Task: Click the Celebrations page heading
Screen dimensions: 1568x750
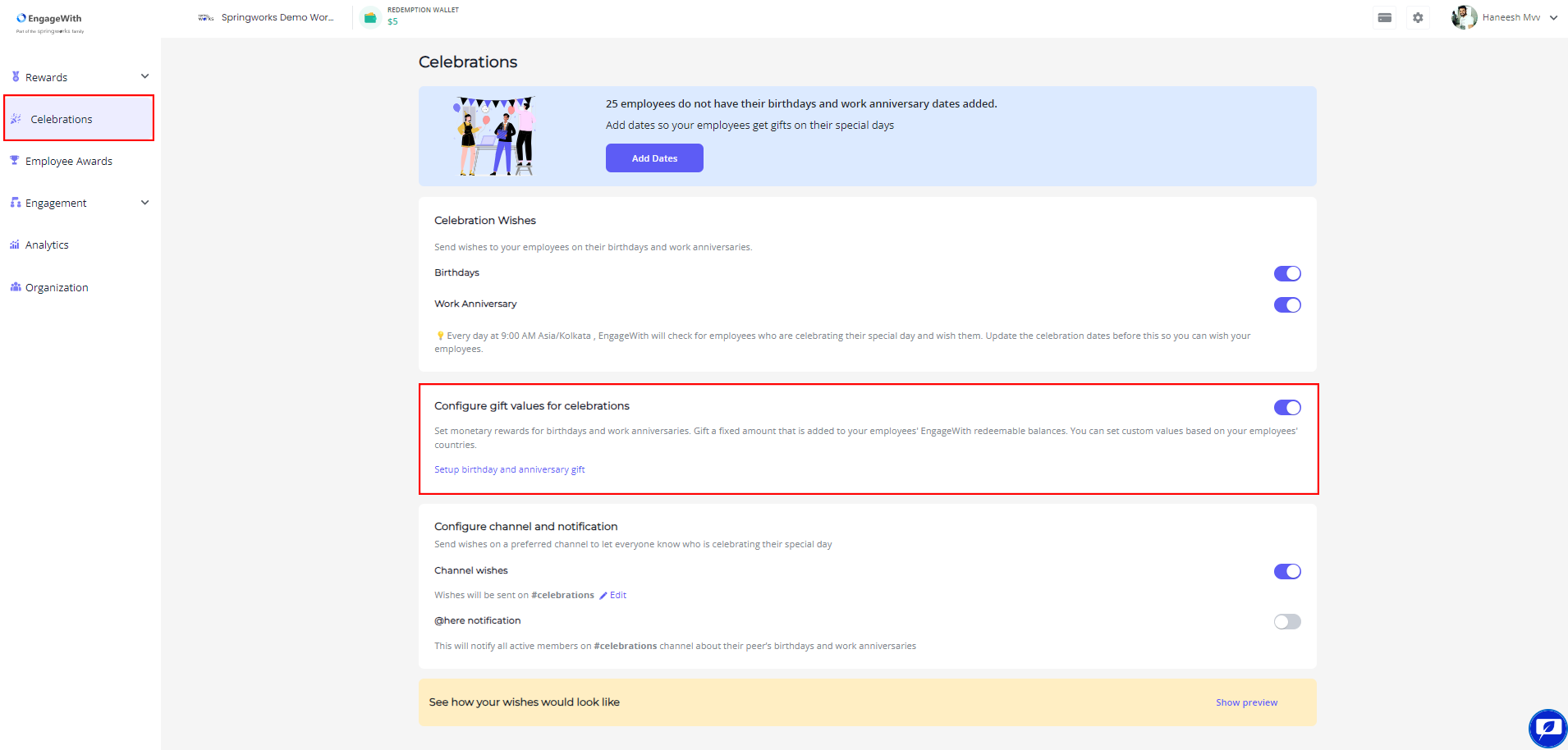Action: 468,62
